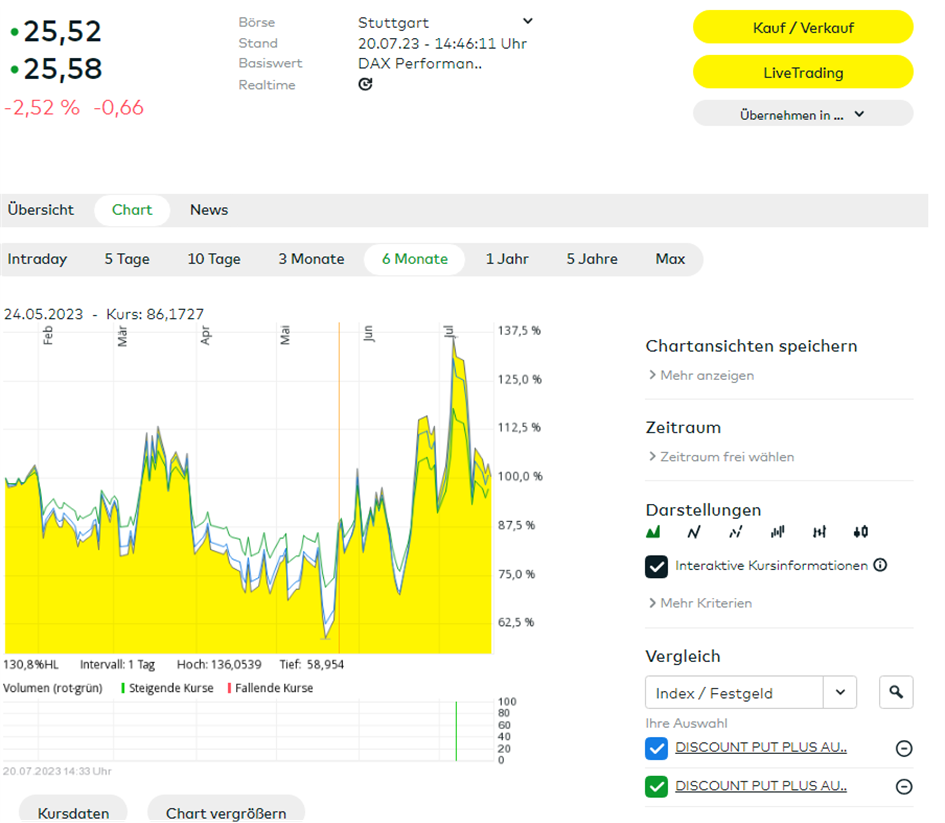Screen dimensions: 945x823
Task: Toggle the blue comparison checkbox
Action: pos(657,748)
